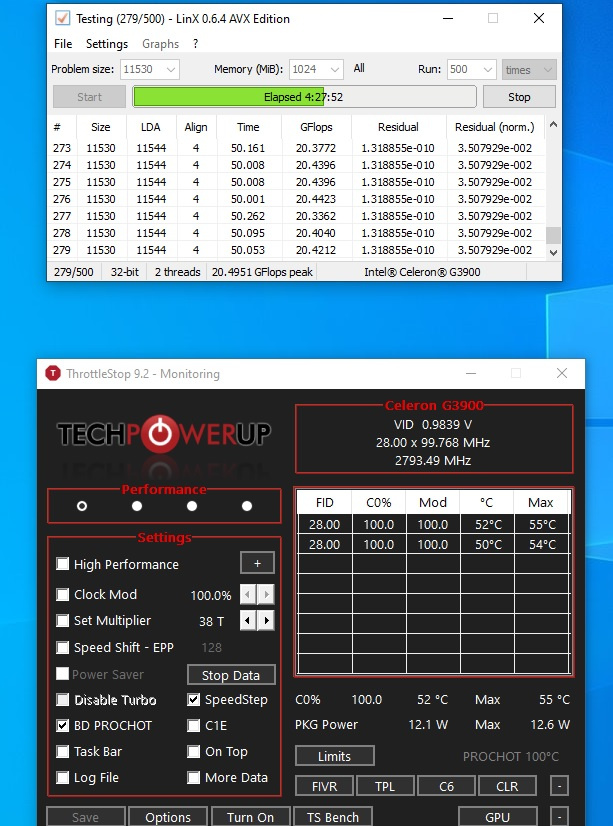Enable the High Performance checkbox
The image size is (613, 826).
[63, 564]
